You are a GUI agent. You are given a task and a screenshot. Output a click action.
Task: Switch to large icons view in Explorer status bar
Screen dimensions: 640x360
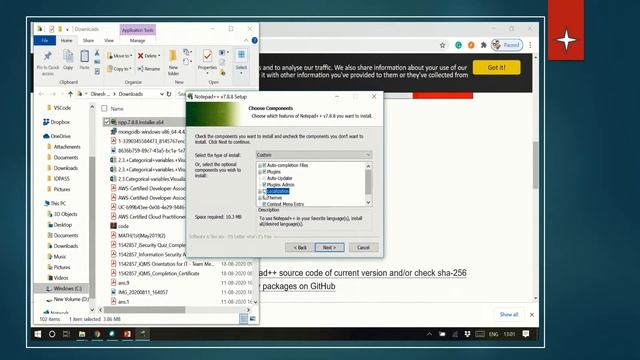pyautogui.click(x=253, y=319)
